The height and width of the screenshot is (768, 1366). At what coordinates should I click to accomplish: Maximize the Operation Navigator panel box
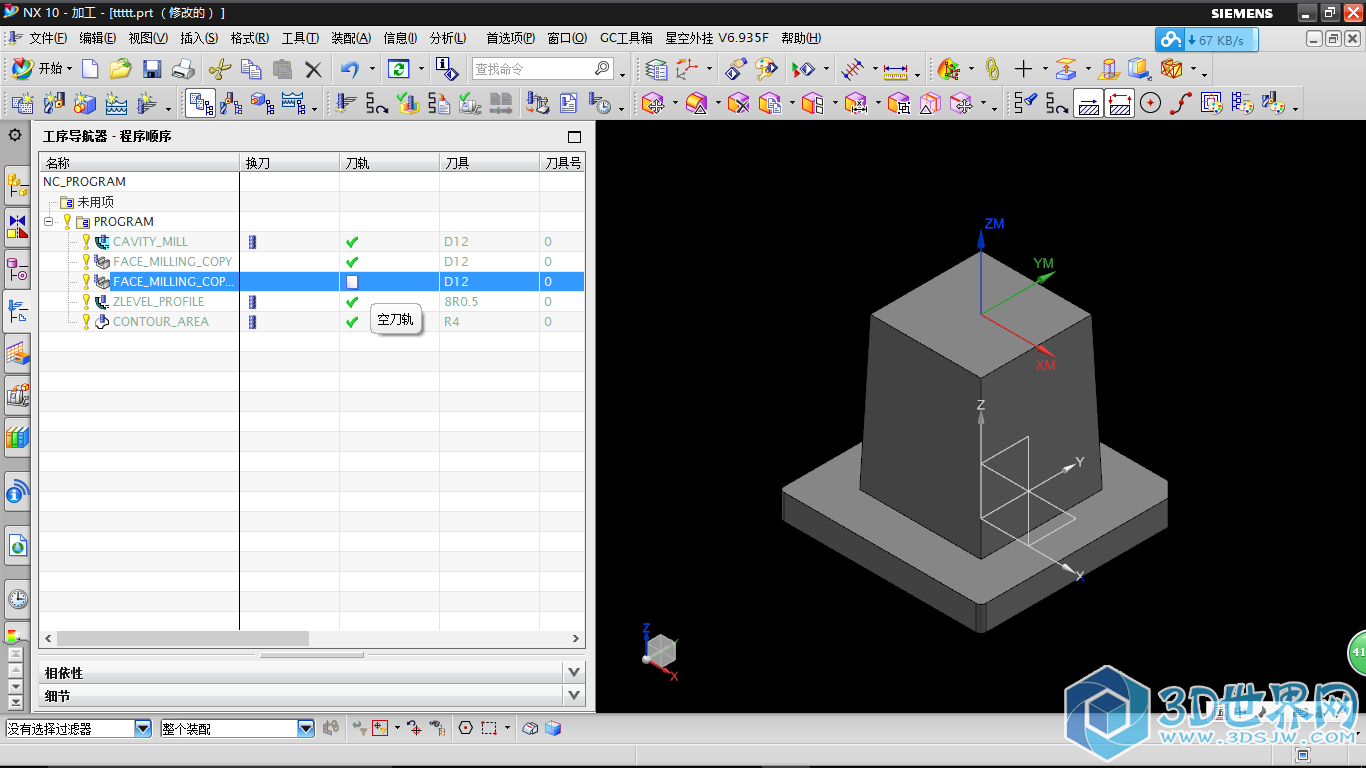tap(574, 136)
